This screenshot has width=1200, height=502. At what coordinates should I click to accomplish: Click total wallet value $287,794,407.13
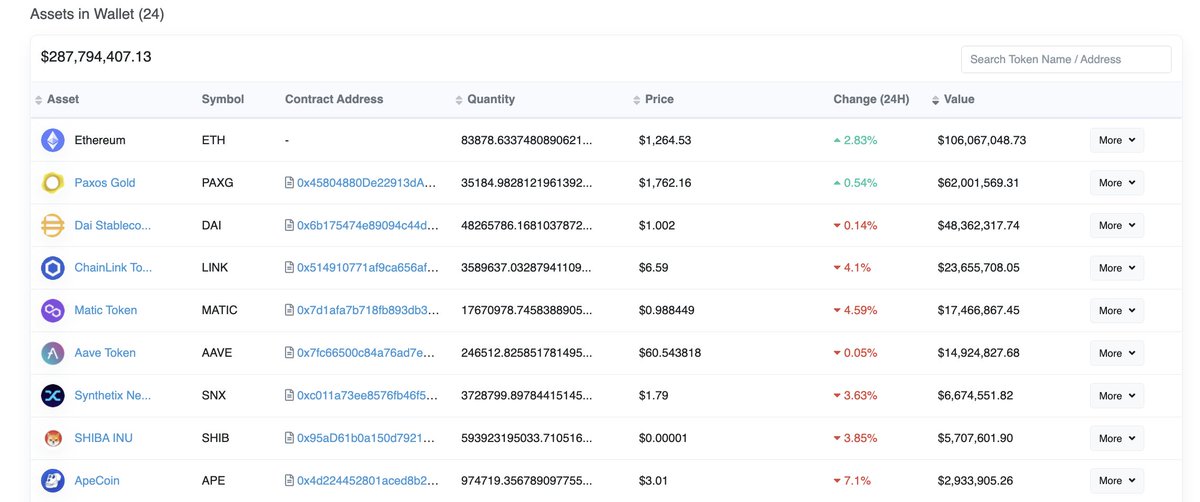96,57
